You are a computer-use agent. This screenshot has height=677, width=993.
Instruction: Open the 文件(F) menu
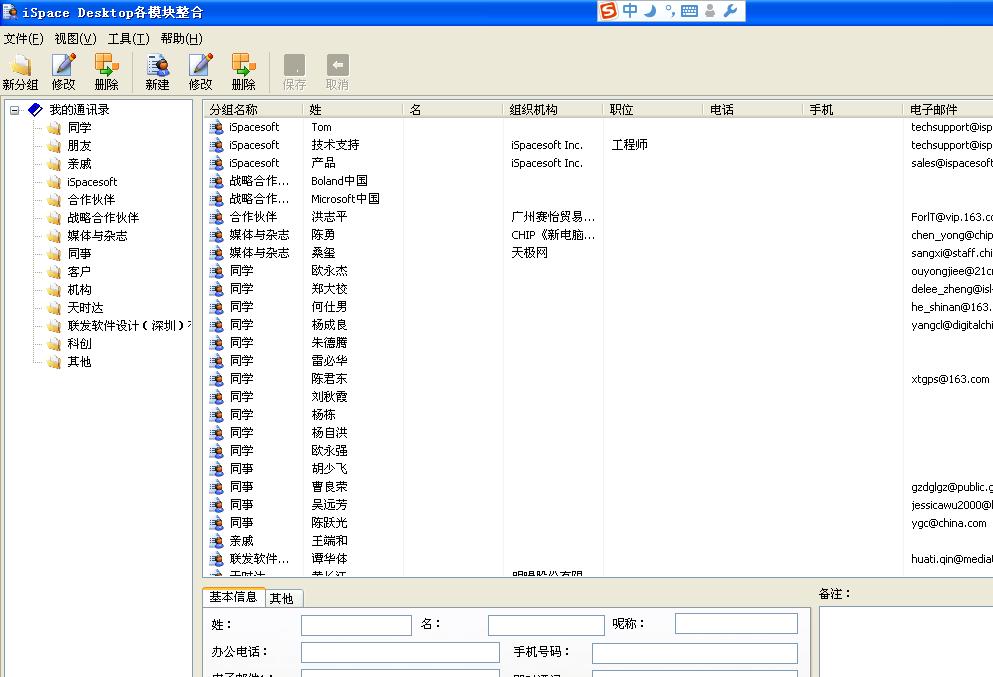coord(23,39)
